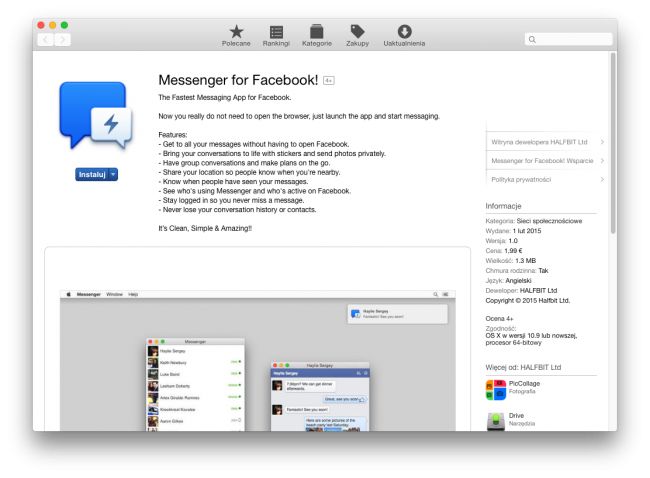Click chevron next to Witryna dewelopera
Screen dimensions: 650x478
coord(602,142)
